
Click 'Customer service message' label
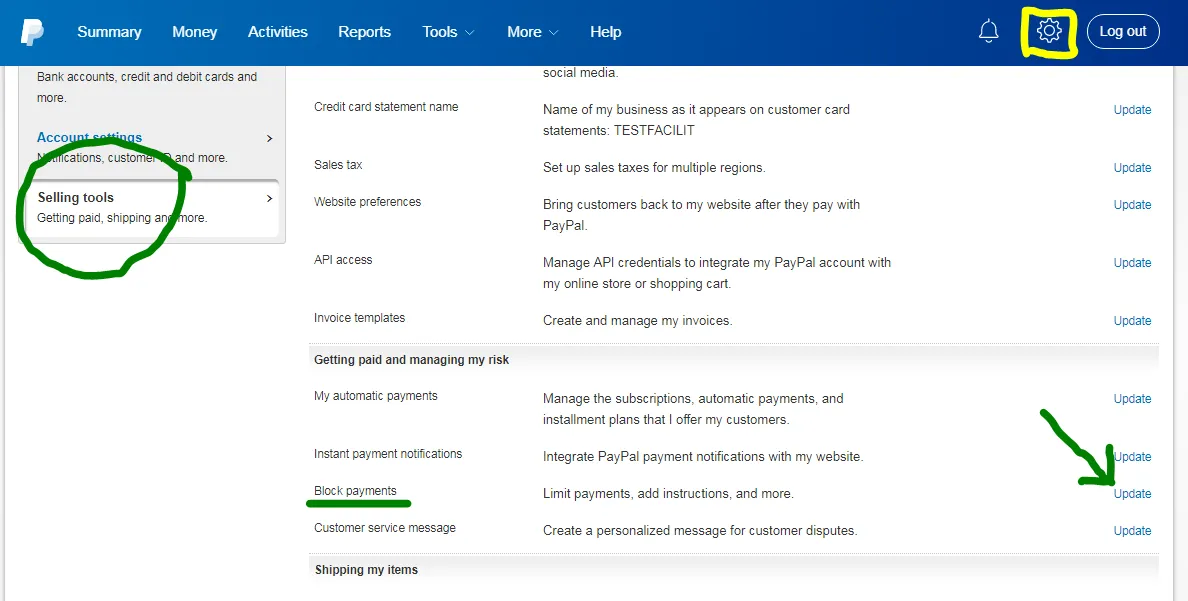pos(385,527)
